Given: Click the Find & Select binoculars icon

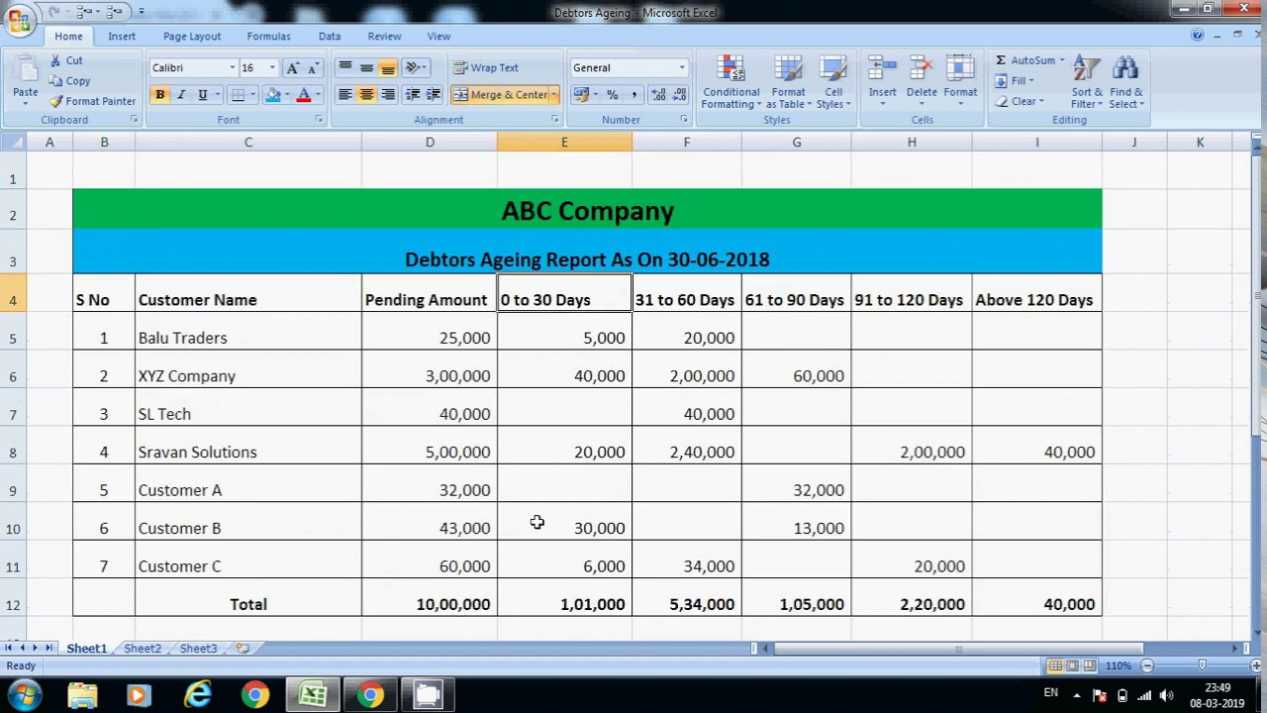Looking at the screenshot, I should (1125, 82).
